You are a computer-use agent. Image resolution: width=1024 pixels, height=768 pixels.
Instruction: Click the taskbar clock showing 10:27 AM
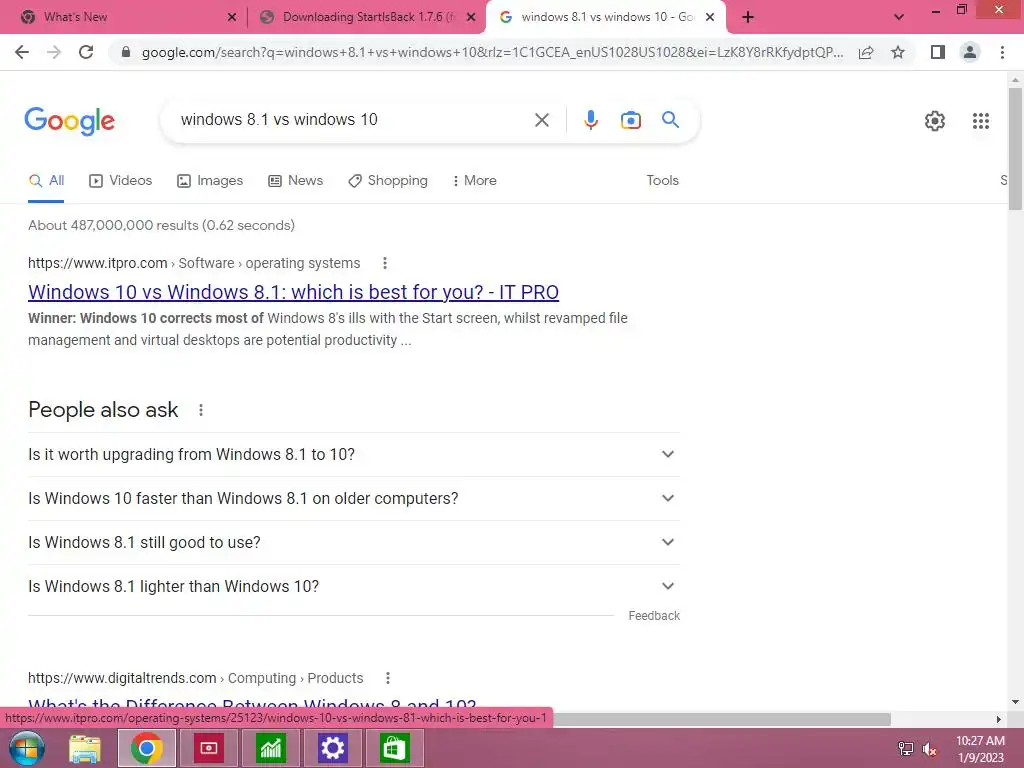(x=980, y=749)
